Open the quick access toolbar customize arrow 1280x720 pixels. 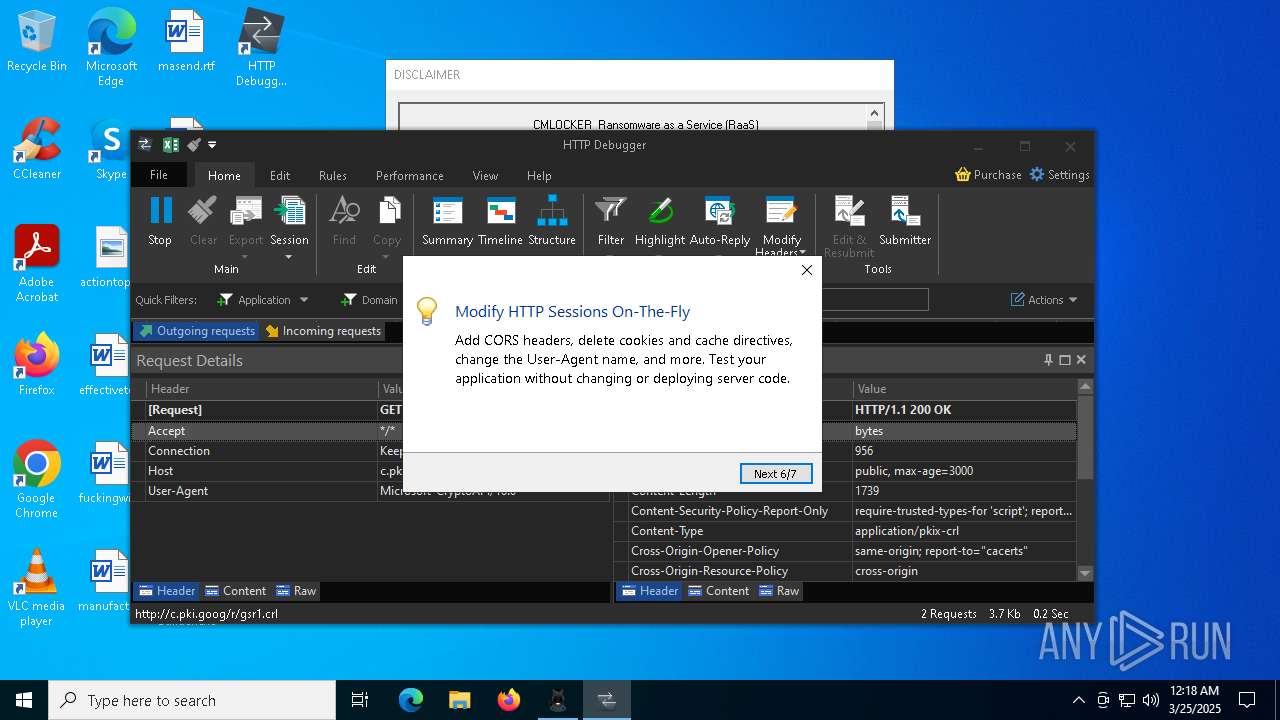[x=212, y=145]
